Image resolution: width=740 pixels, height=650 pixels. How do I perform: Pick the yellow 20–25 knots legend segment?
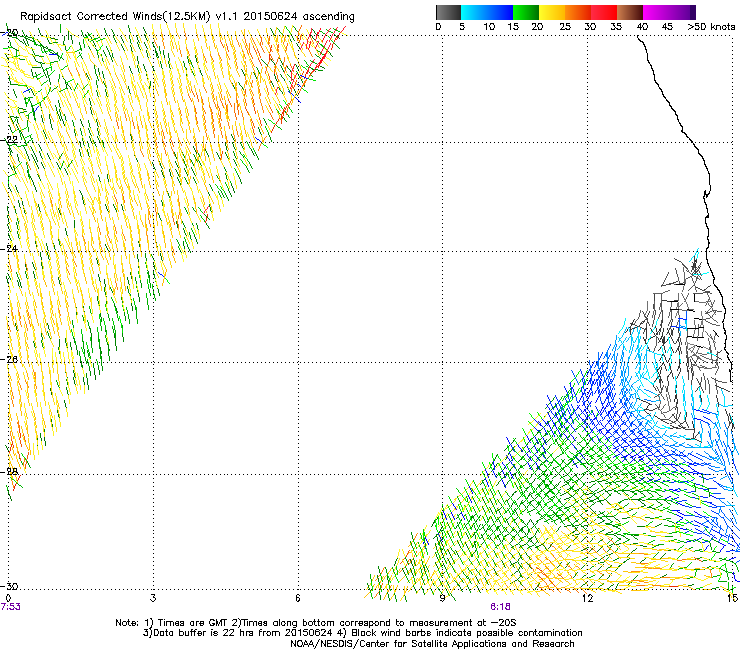pos(552,12)
